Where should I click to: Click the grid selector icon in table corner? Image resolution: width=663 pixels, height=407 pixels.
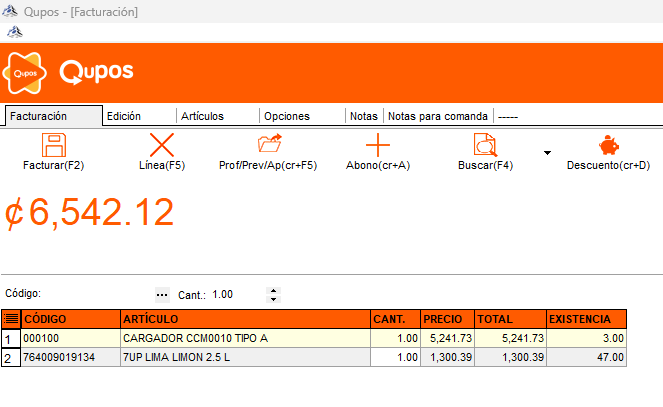[10, 319]
